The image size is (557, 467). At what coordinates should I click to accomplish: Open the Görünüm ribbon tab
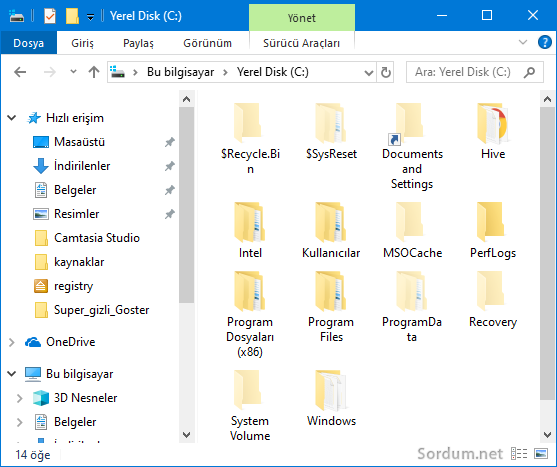pos(207,43)
